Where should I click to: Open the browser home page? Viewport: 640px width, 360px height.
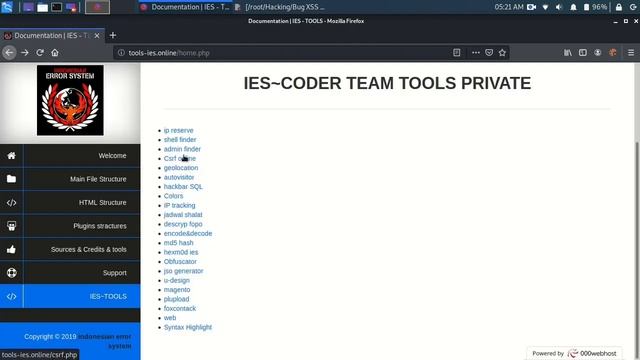55,53
